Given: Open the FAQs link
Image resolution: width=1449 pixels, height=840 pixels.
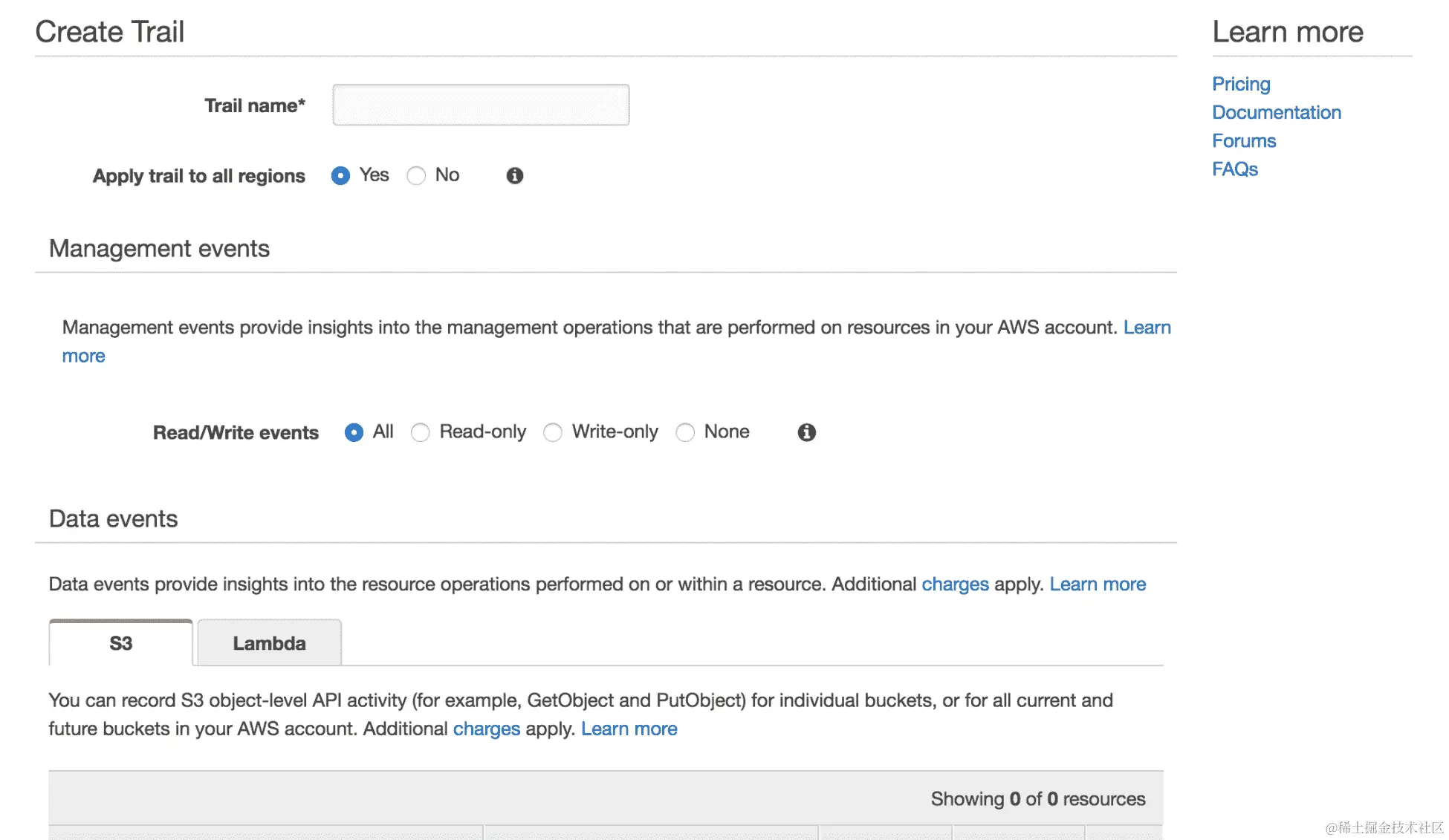Looking at the screenshot, I should (x=1234, y=169).
